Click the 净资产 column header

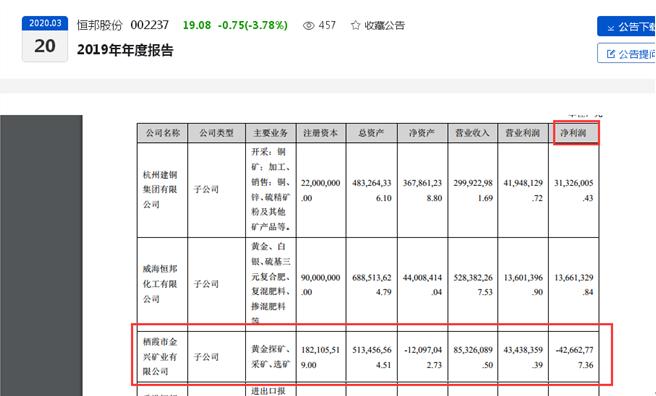click(x=422, y=133)
